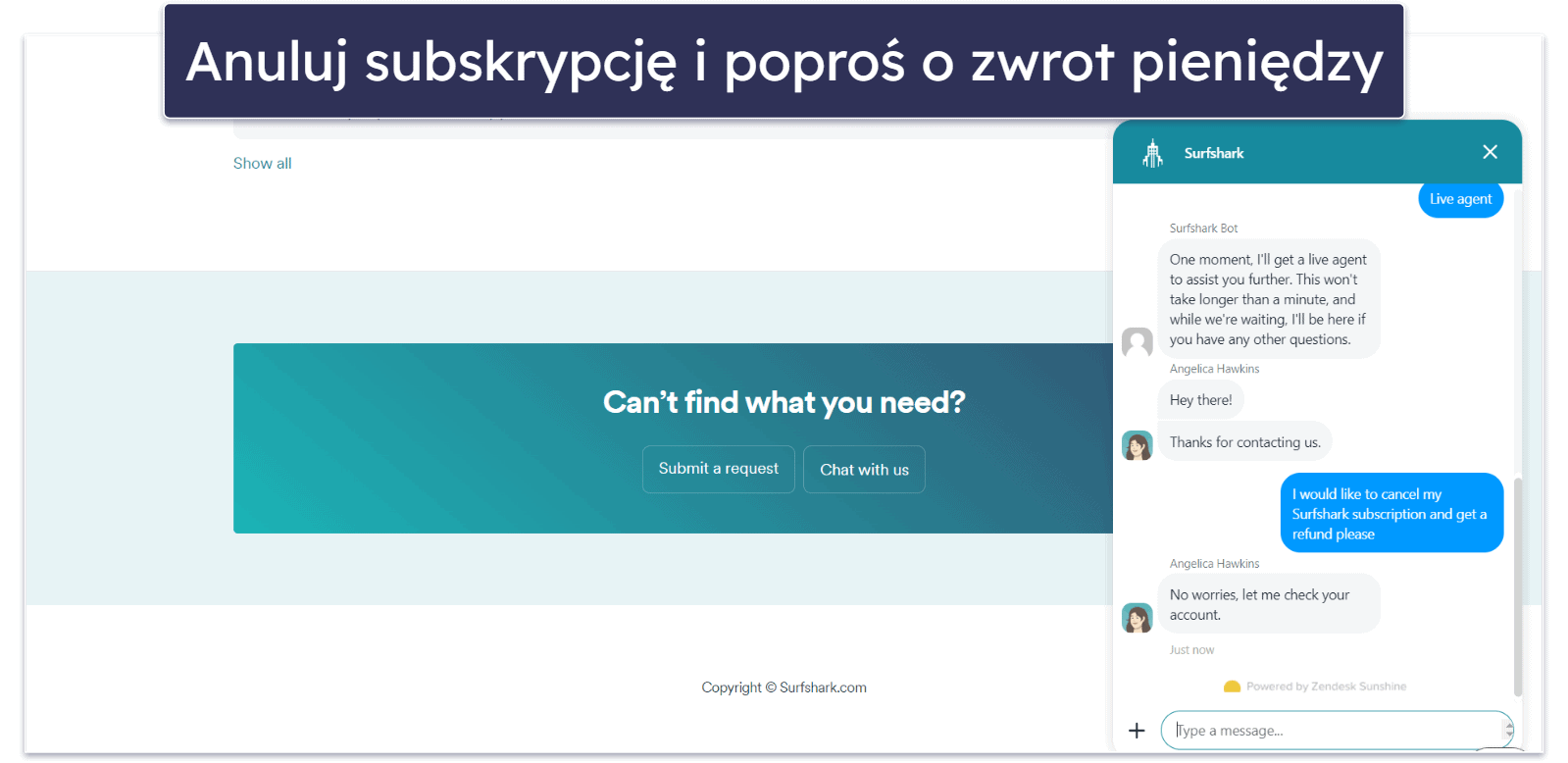Click 'Angelica Hawkins' label above 'Hey there!'
Image resolution: width=1568 pixels, height=763 pixels.
(x=1214, y=369)
